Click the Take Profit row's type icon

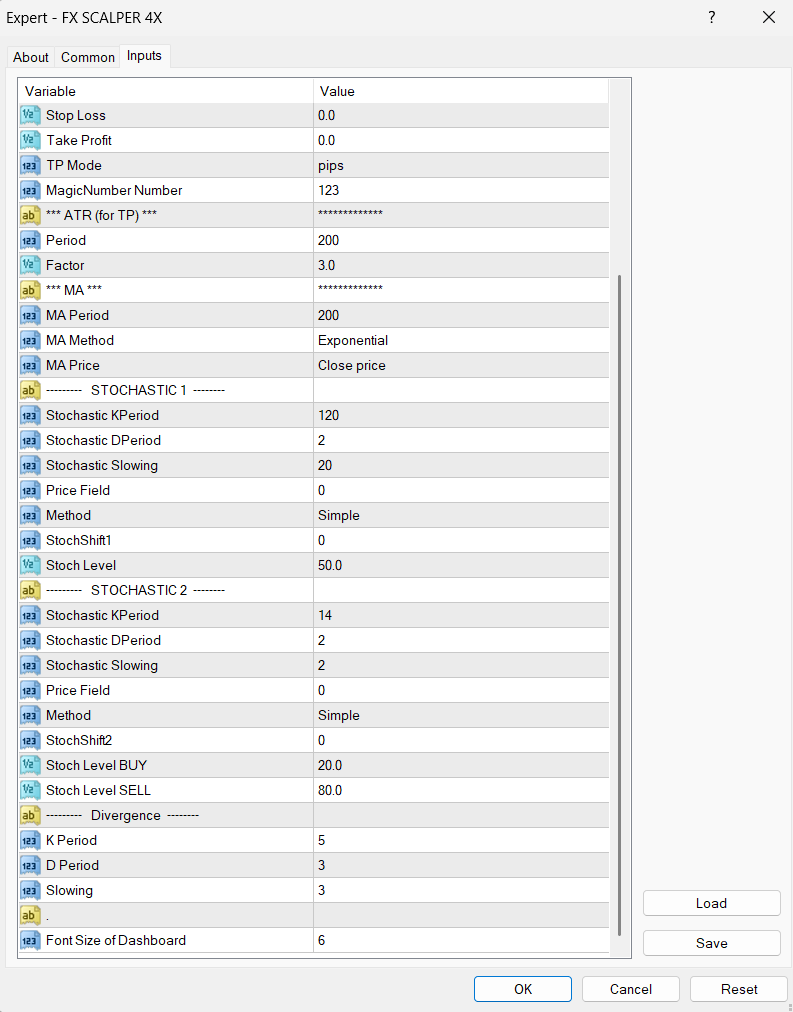coord(30,140)
